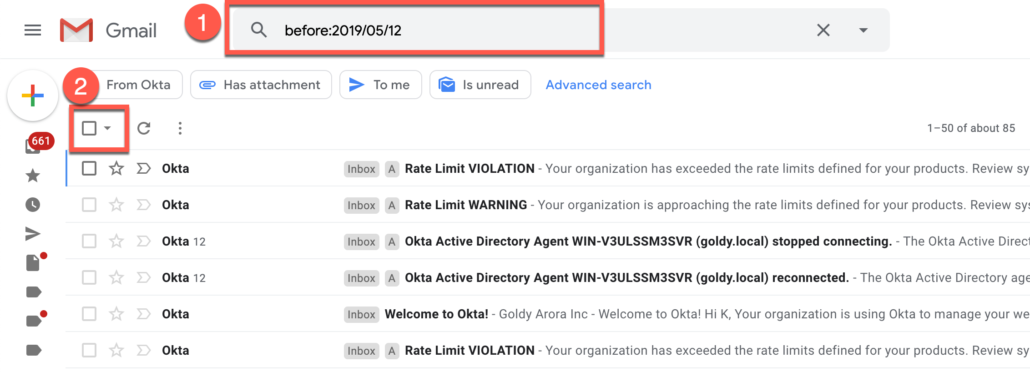
Task: Star the first Rate Limit VIOLATION email
Action: (116, 169)
